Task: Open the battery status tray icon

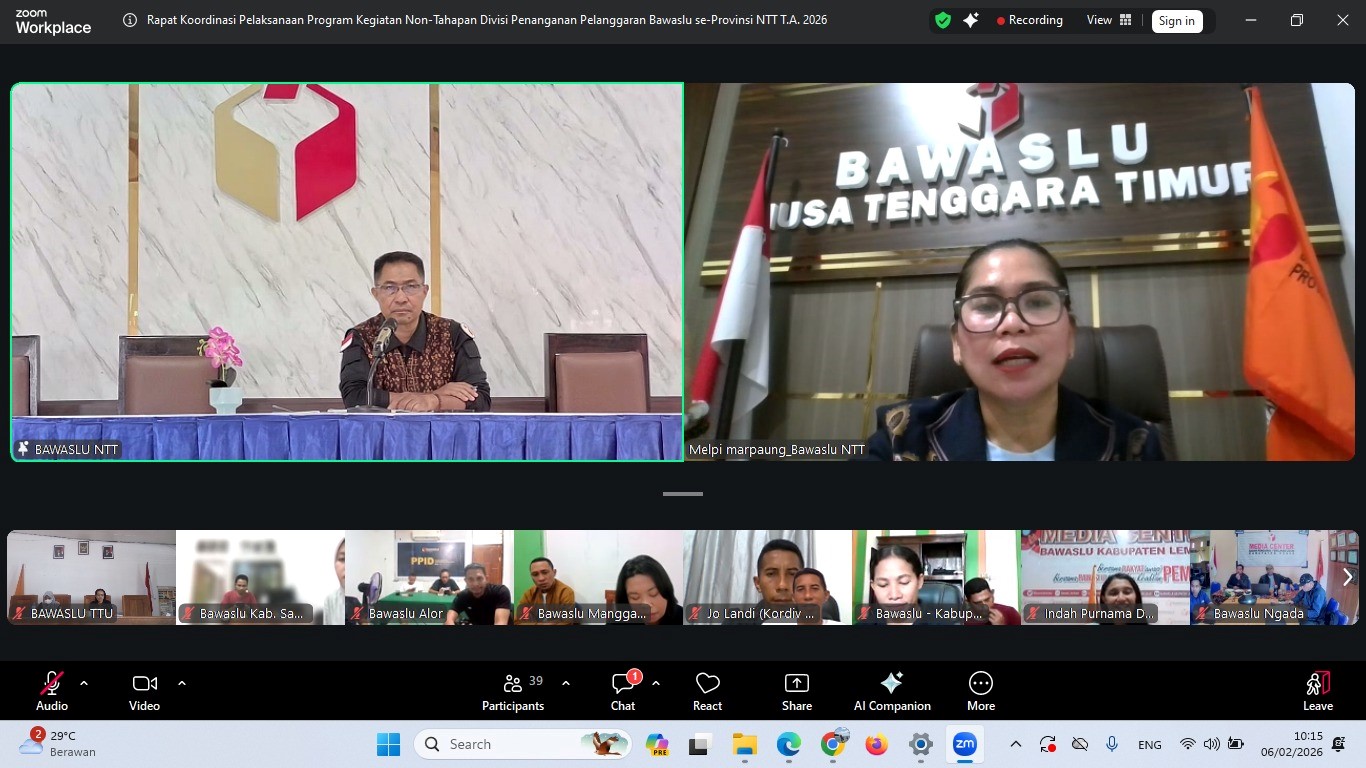Action: coord(1236,744)
